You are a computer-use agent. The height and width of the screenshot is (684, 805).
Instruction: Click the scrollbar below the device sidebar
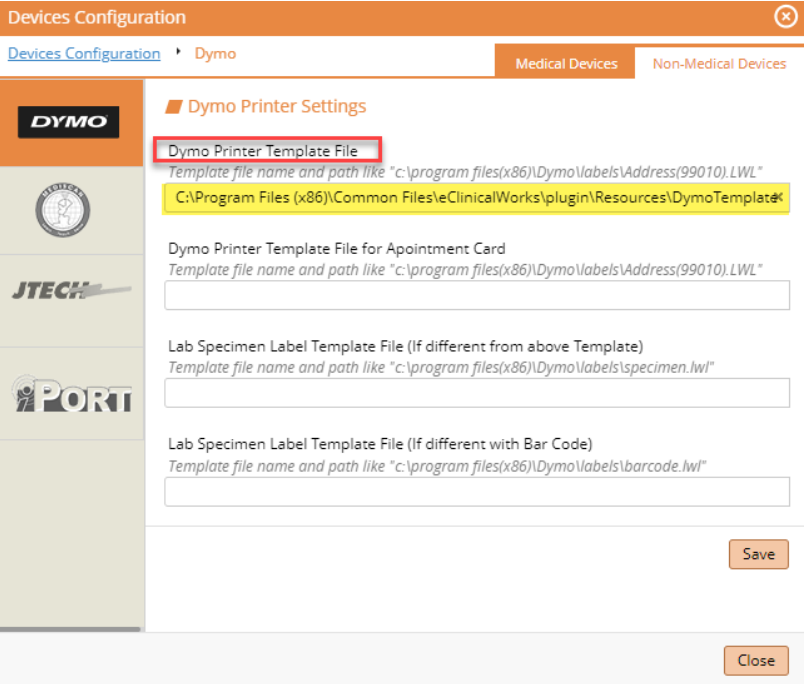(x=72, y=630)
